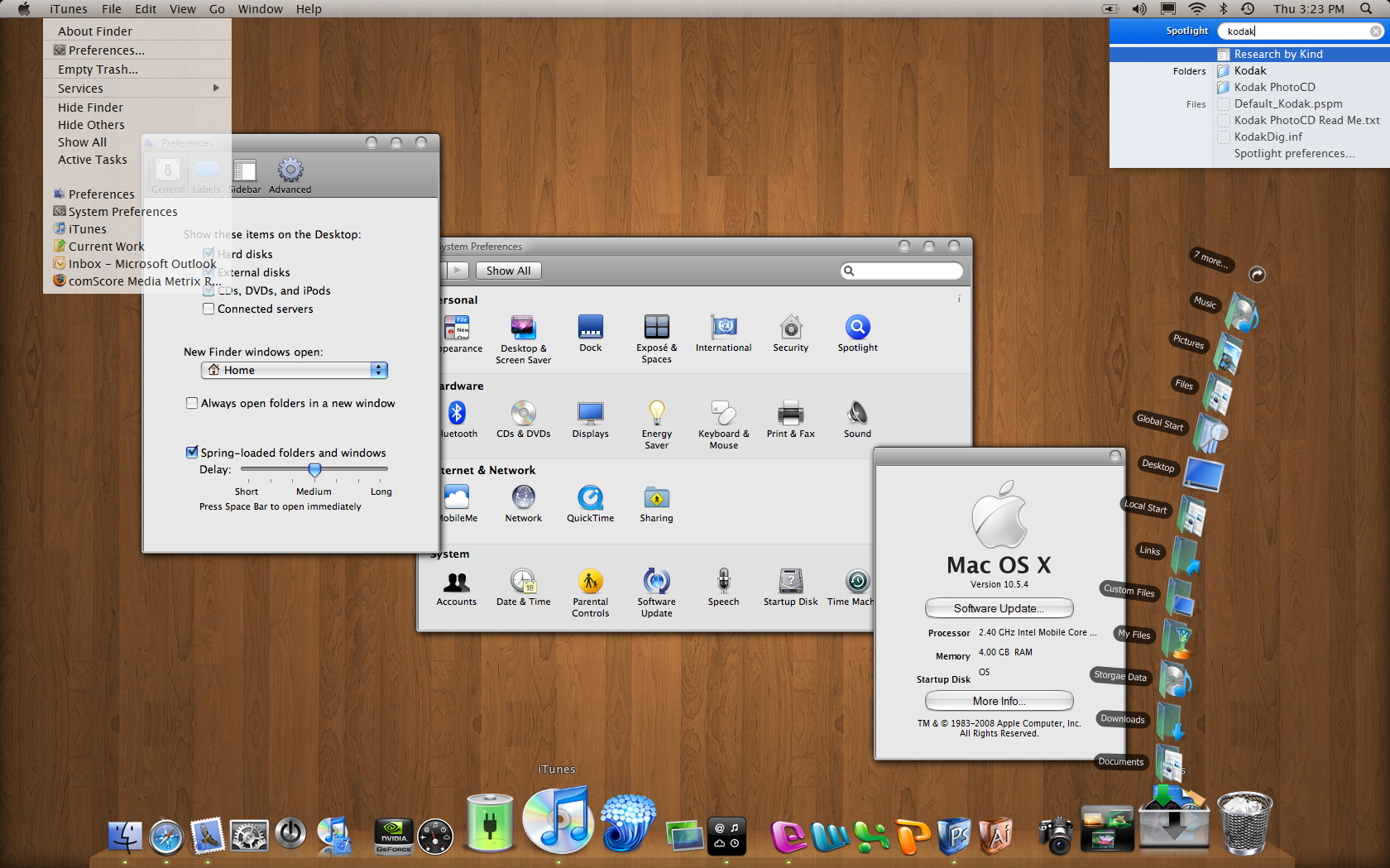Open the Dock preference pane

591,333
